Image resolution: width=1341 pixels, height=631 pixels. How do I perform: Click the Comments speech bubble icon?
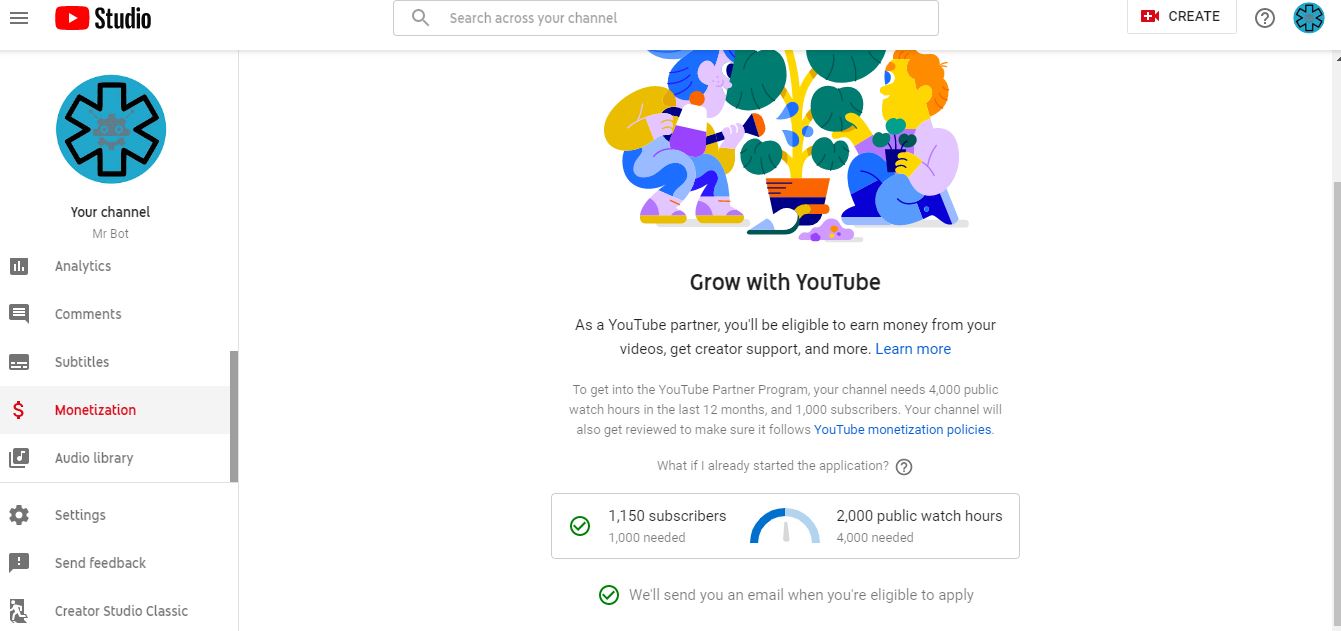(19, 314)
